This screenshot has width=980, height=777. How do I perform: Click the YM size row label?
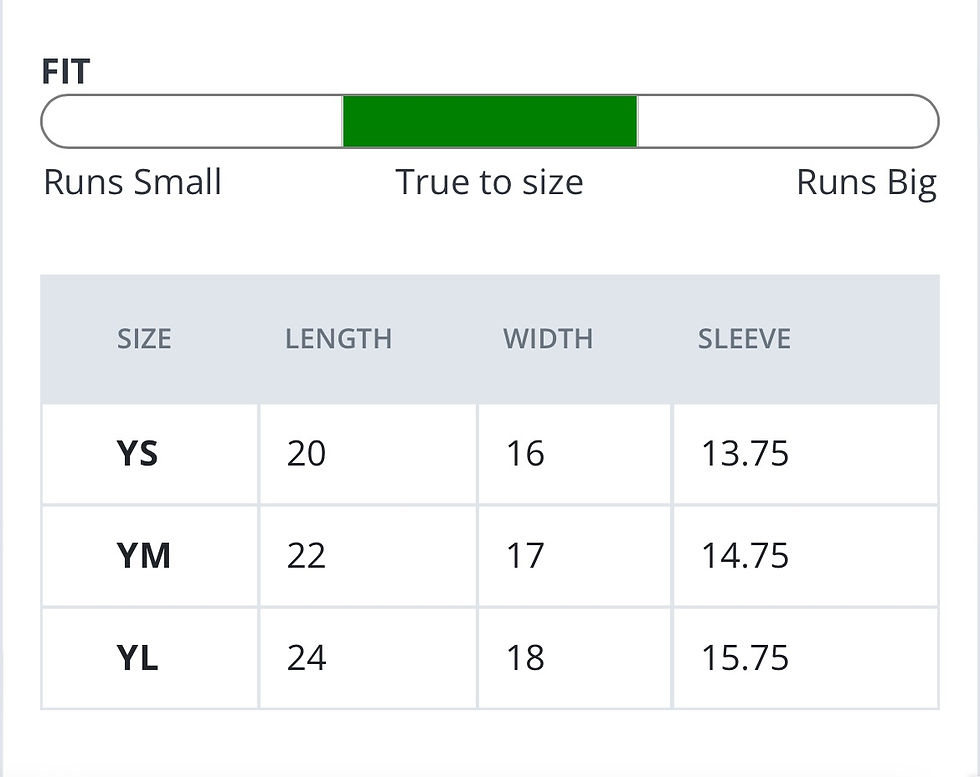(x=144, y=556)
